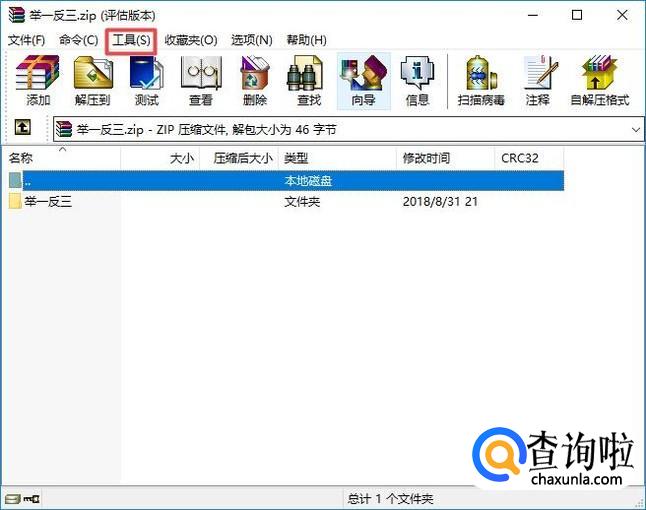Click the 举一反三 folder icon
This screenshot has width=646, height=510.
15,201
